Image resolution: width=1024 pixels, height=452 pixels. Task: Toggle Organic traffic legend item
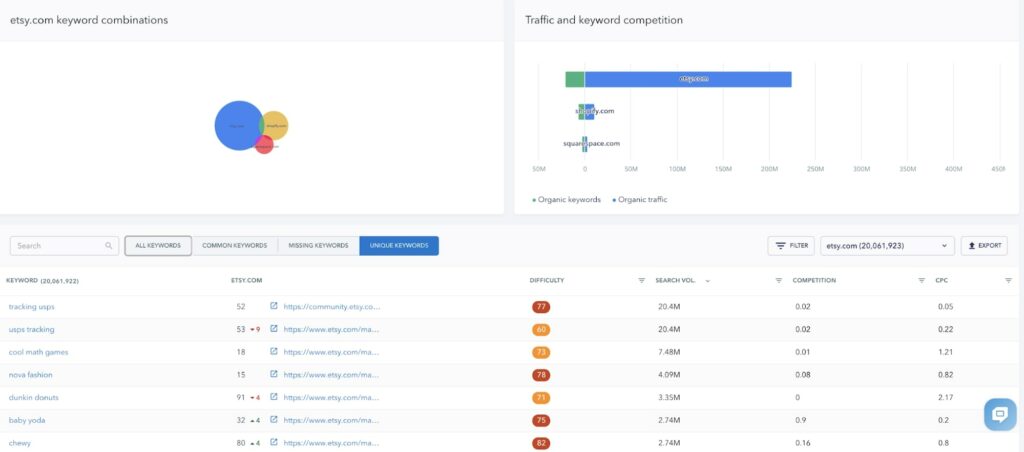pos(639,200)
